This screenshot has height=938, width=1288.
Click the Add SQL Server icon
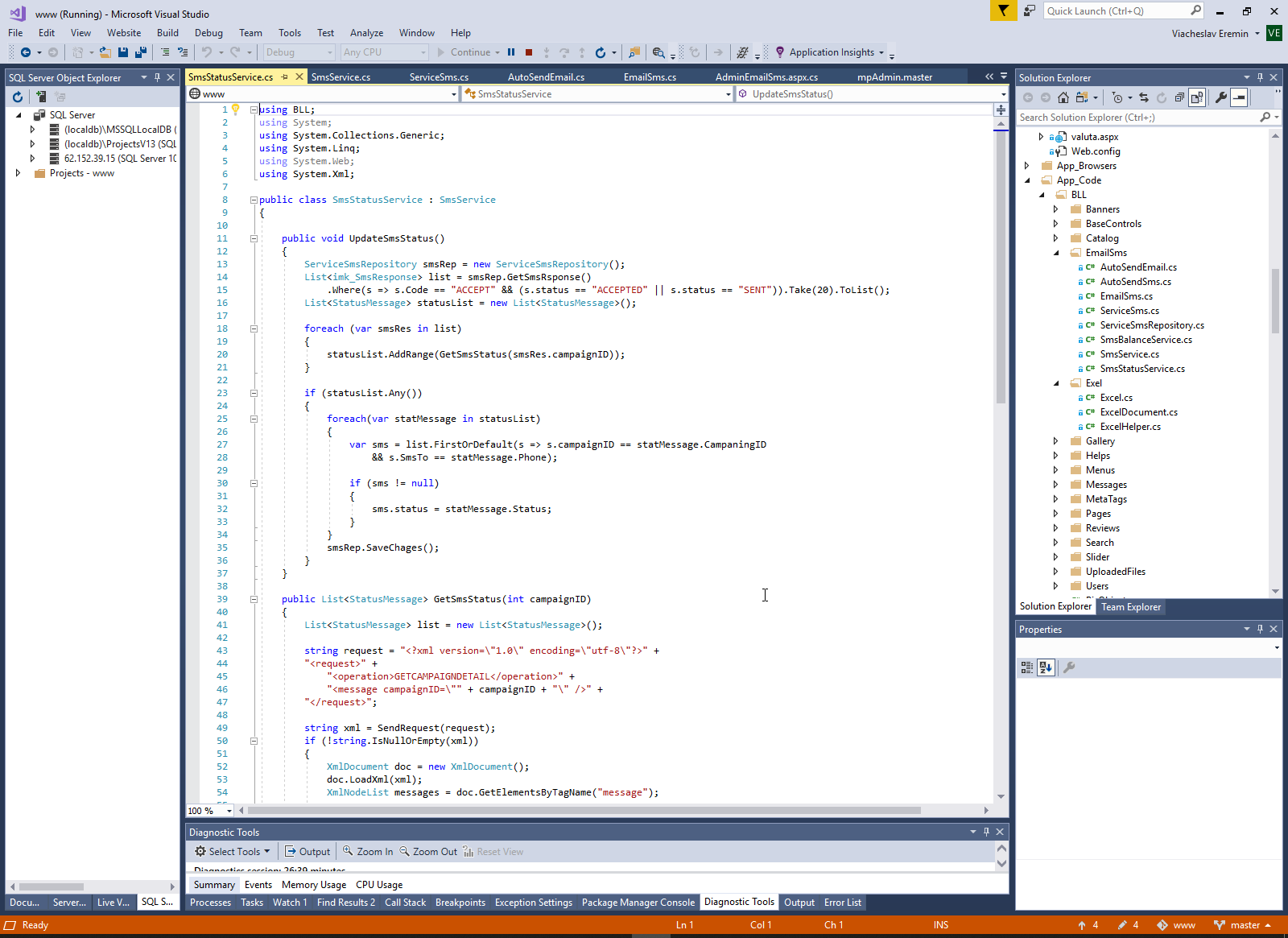[41, 97]
